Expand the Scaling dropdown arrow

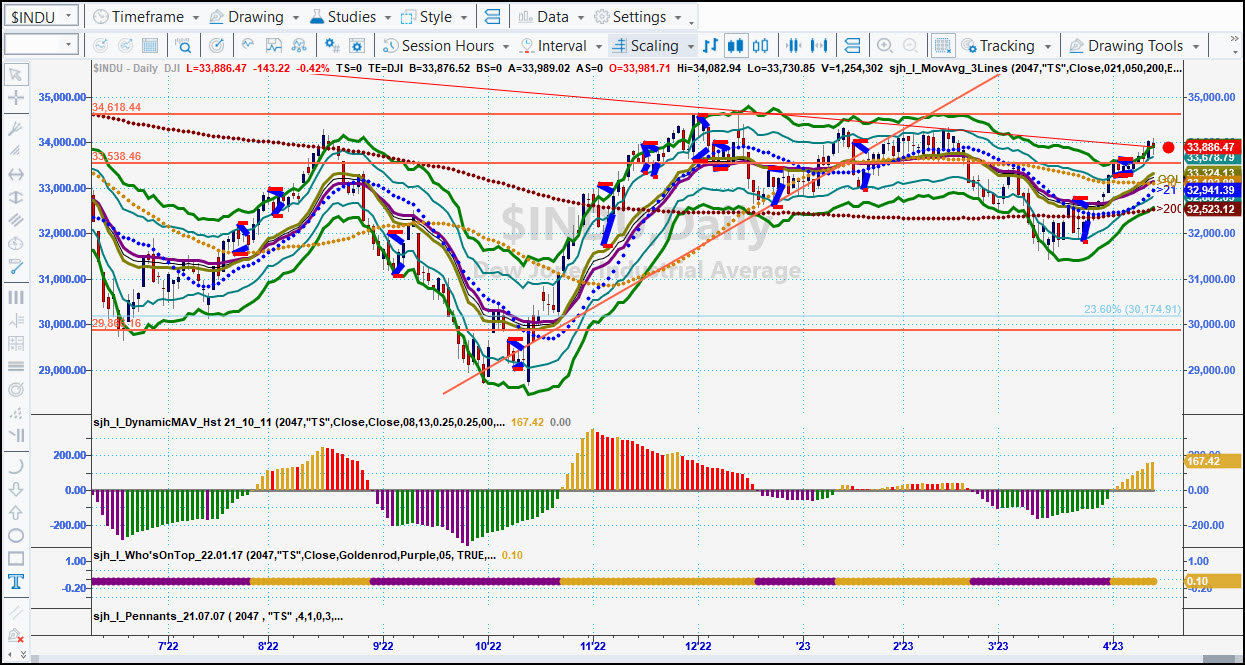tap(690, 46)
